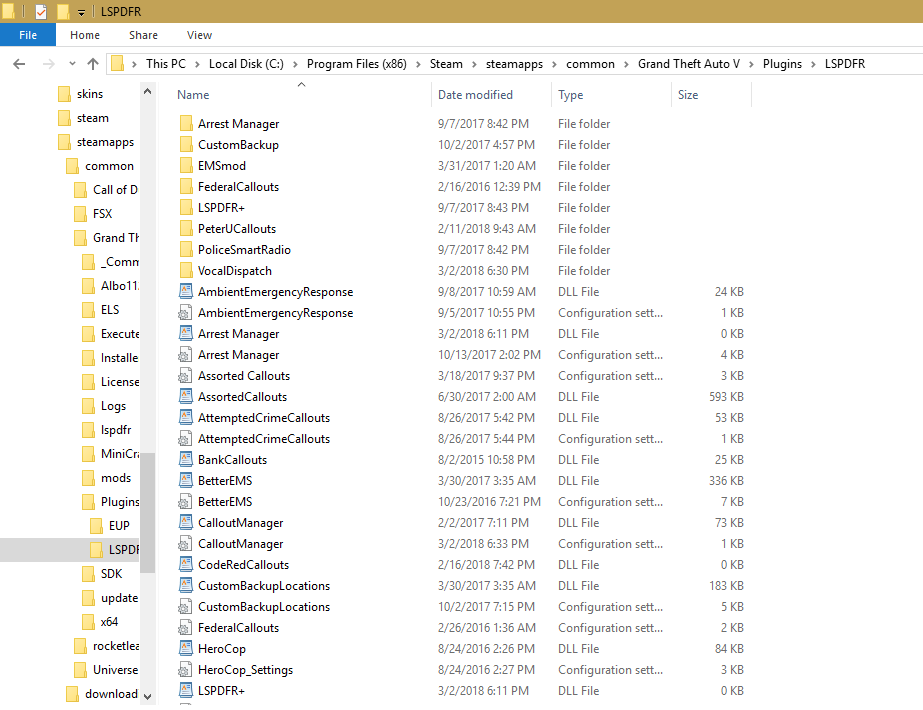The width and height of the screenshot is (923, 710).
Task: Open the steamapps folder in the tree
Action: (x=105, y=142)
